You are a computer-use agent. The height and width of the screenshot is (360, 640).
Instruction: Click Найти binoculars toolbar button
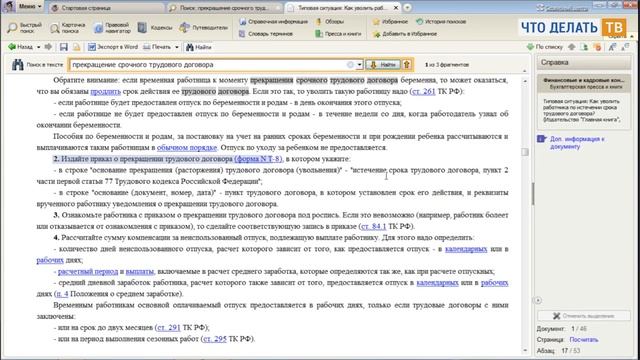198,47
